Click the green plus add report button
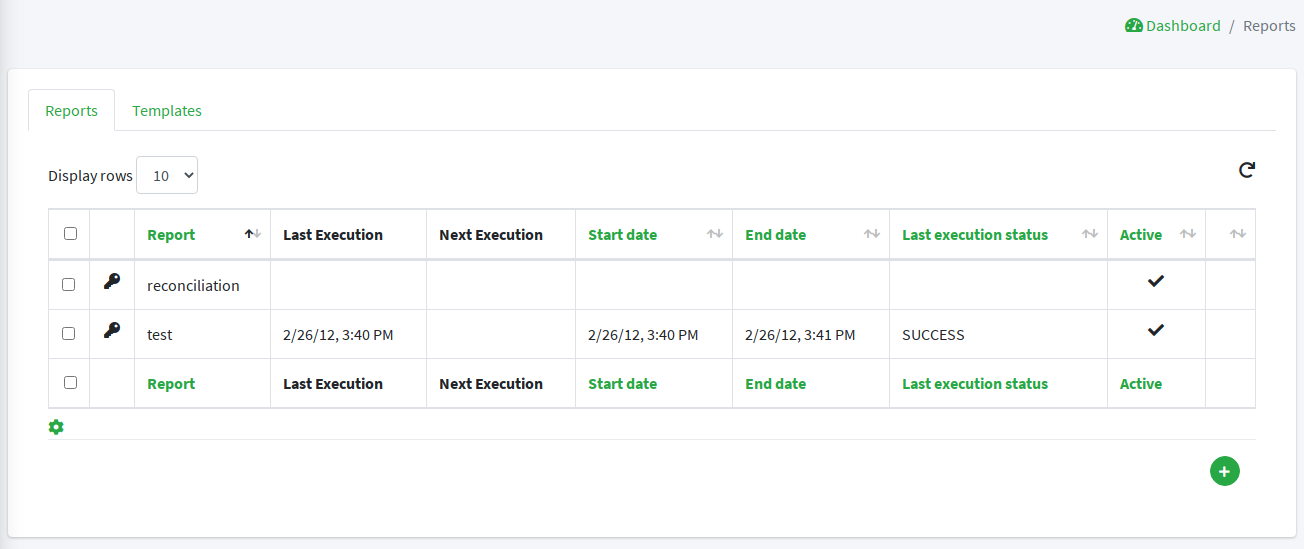 pyautogui.click(x=1224, y=471)
